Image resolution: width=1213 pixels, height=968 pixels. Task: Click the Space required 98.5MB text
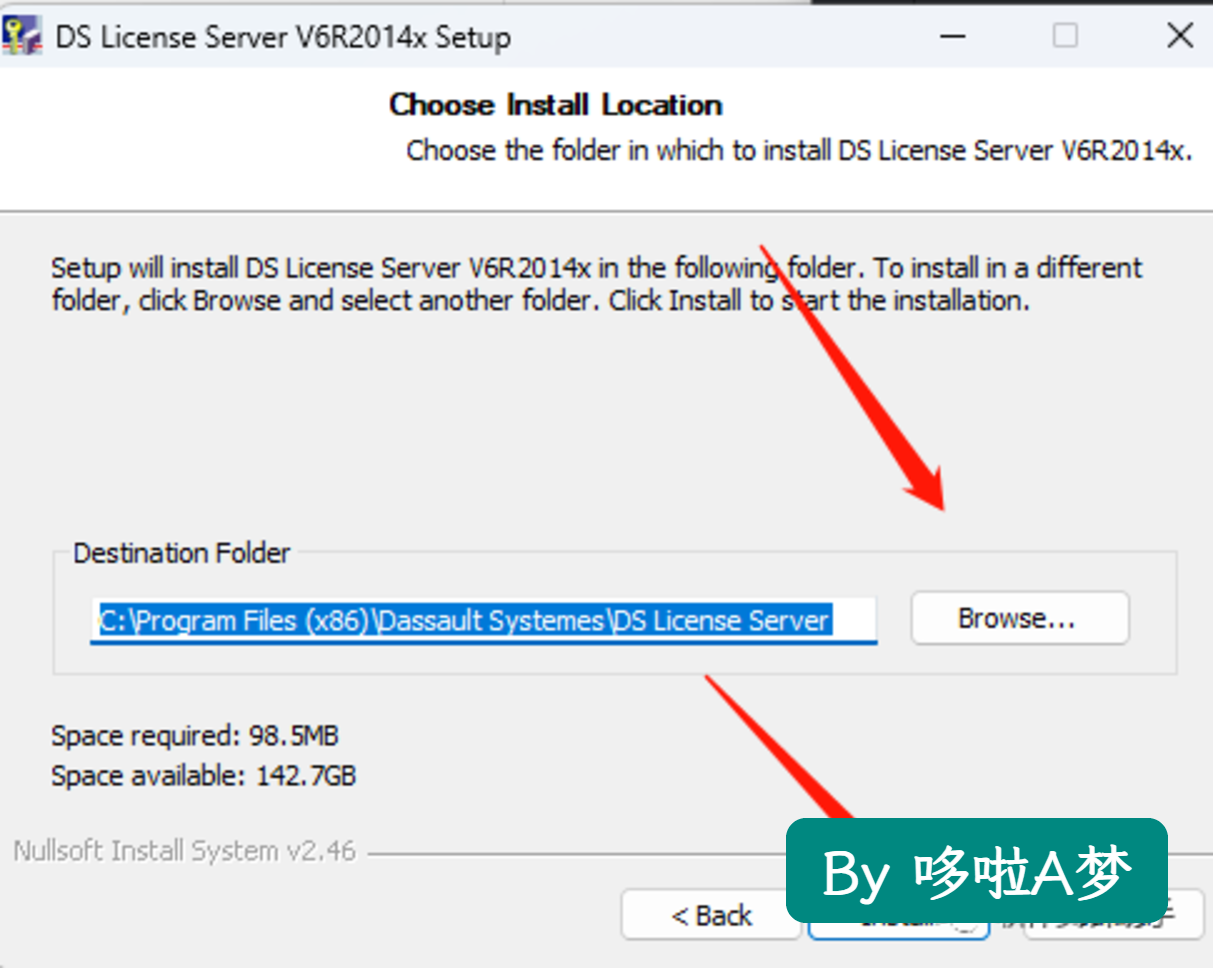tap(195, 736)
